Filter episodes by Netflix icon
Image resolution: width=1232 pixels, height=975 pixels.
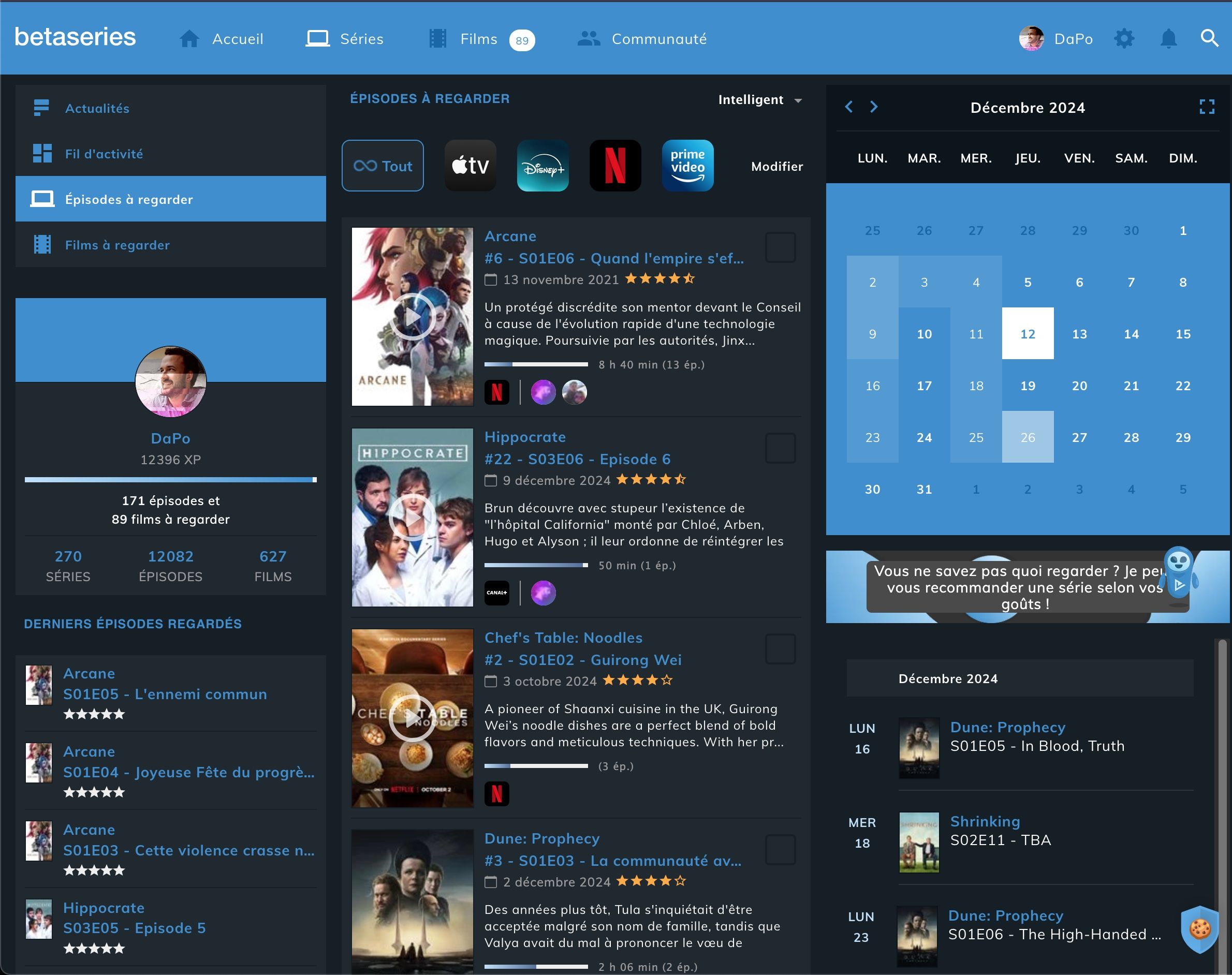coord(615,166)
